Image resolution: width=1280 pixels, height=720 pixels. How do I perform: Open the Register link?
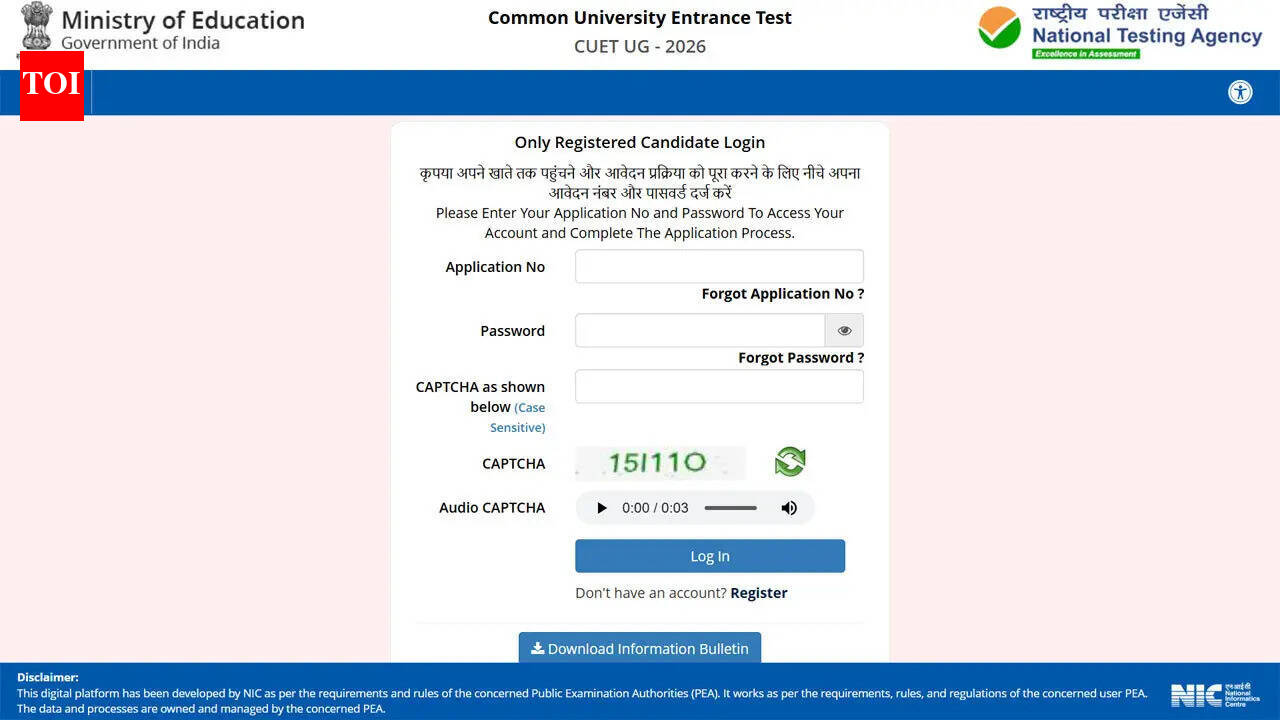[758, 592]
